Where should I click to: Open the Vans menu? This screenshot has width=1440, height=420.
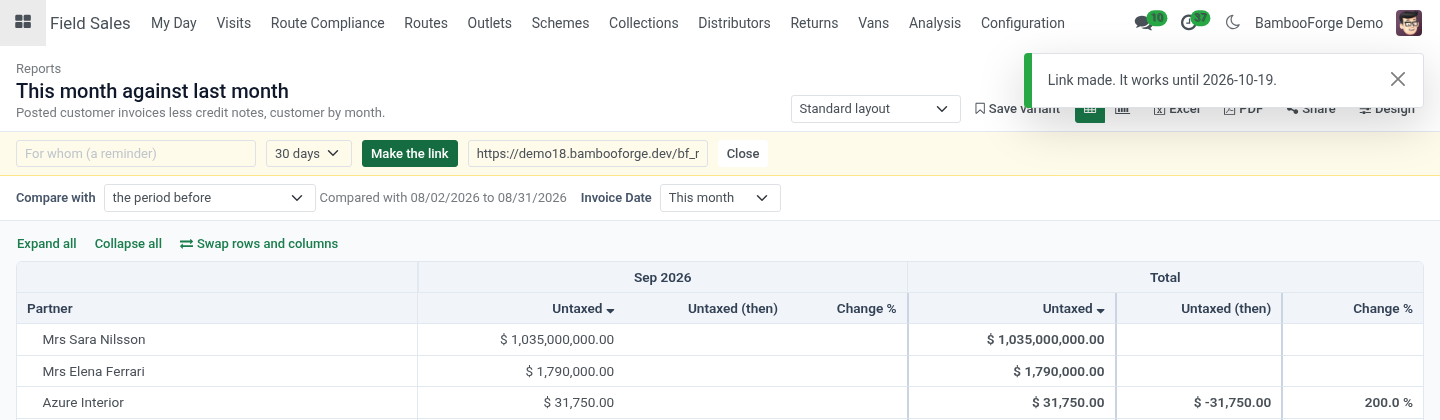tap(874, 23)
